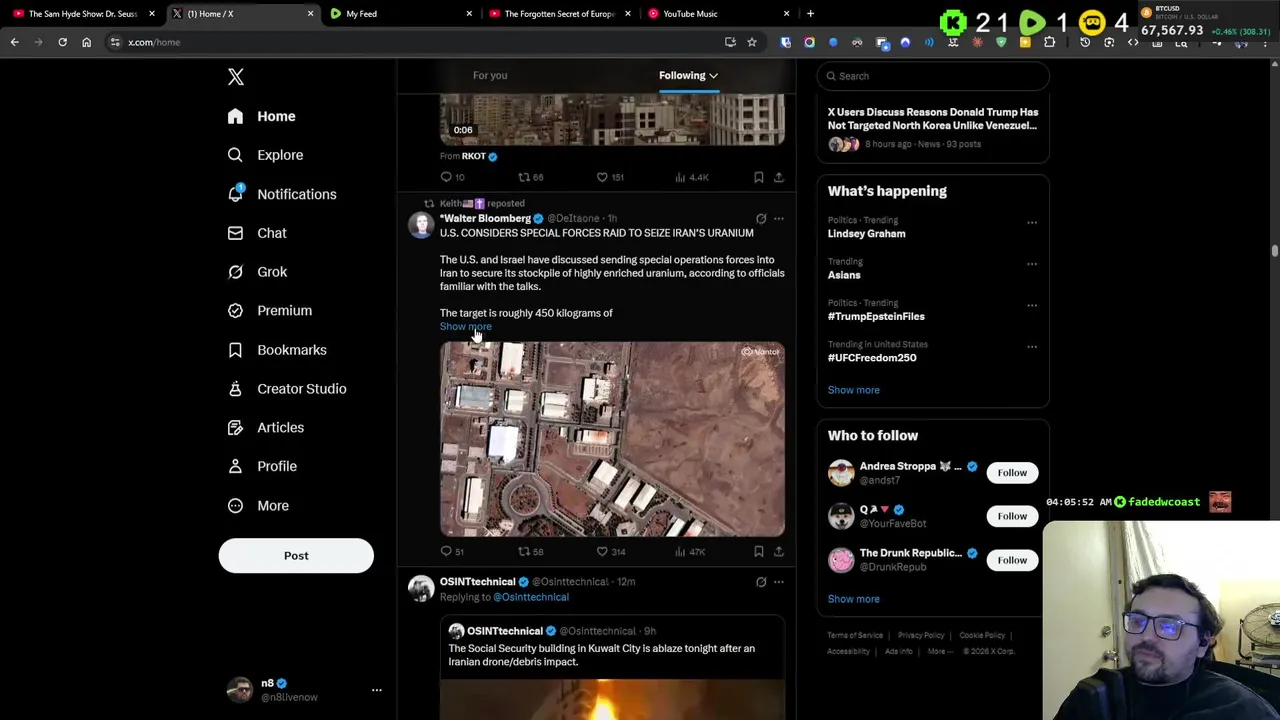1280x720 pixels.
Task: Open options for #TrumpEpsteinFiles trend
Action: pyautogui.click(x=1032, y=305)
